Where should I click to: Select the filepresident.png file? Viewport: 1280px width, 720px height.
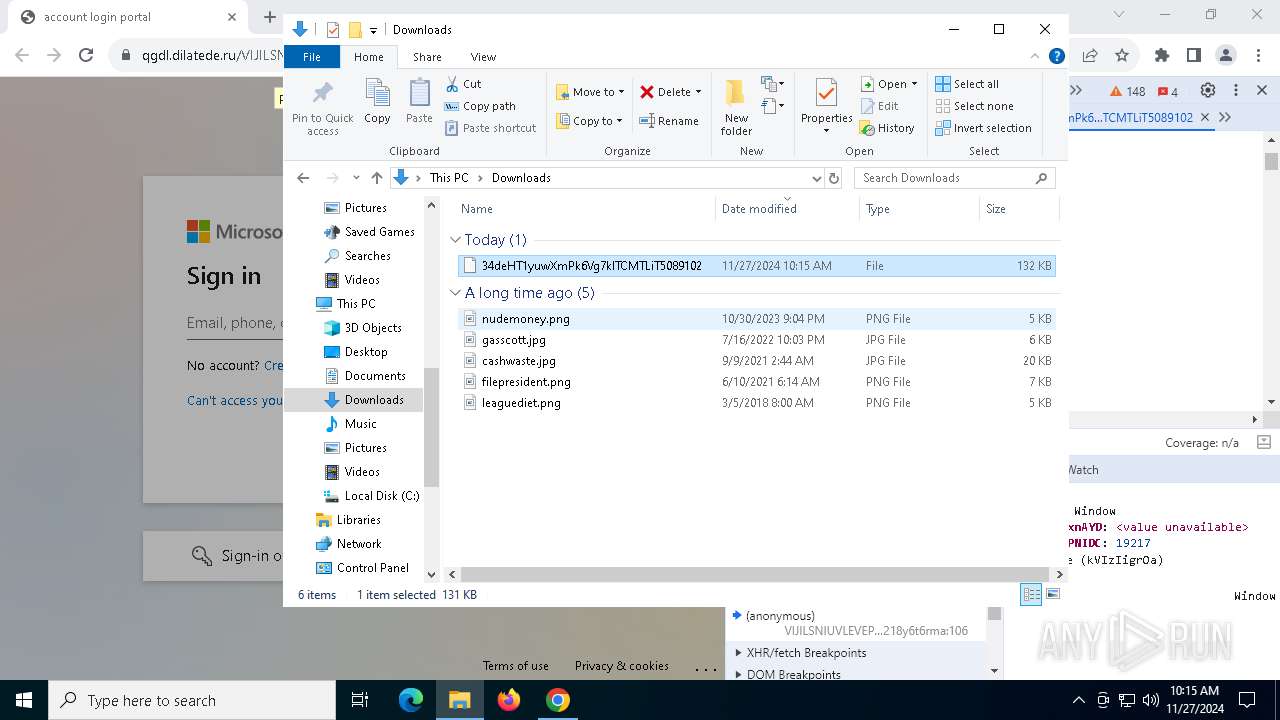click(x=756, y=382)
